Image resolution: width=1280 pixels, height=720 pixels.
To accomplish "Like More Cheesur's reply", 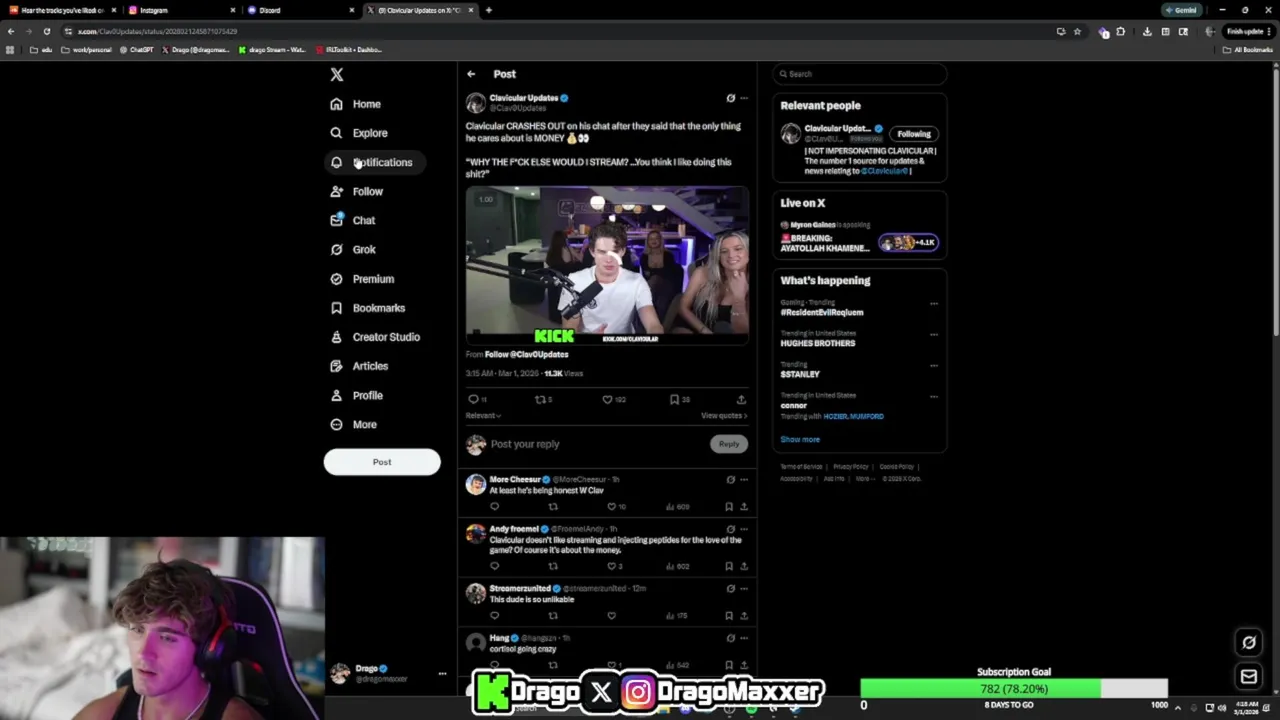I will click(612, 506).
